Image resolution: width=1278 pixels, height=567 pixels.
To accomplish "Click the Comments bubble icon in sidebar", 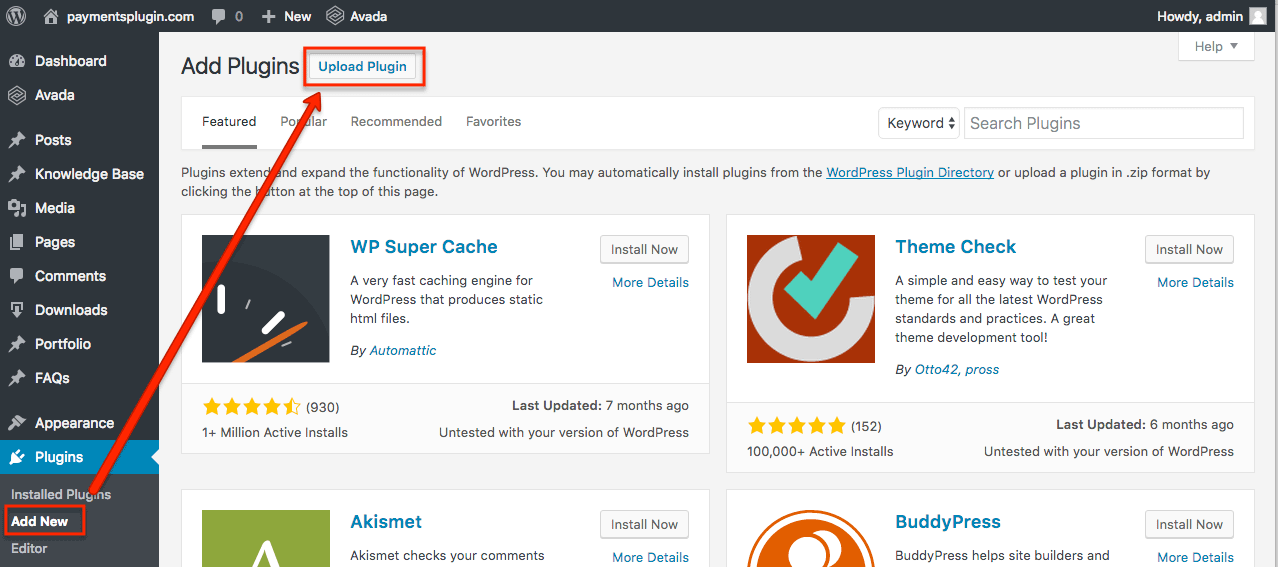I will pyautogui.click(x=17, y=276).
